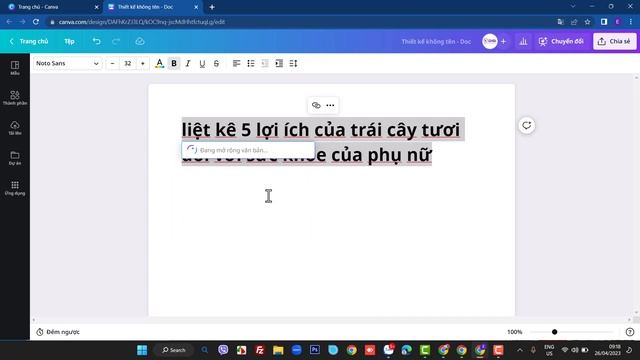The height and width of the screenshot is (360, 640).
Task: Click the redo arrow in Canva header
Action: (x=116, y=41)
